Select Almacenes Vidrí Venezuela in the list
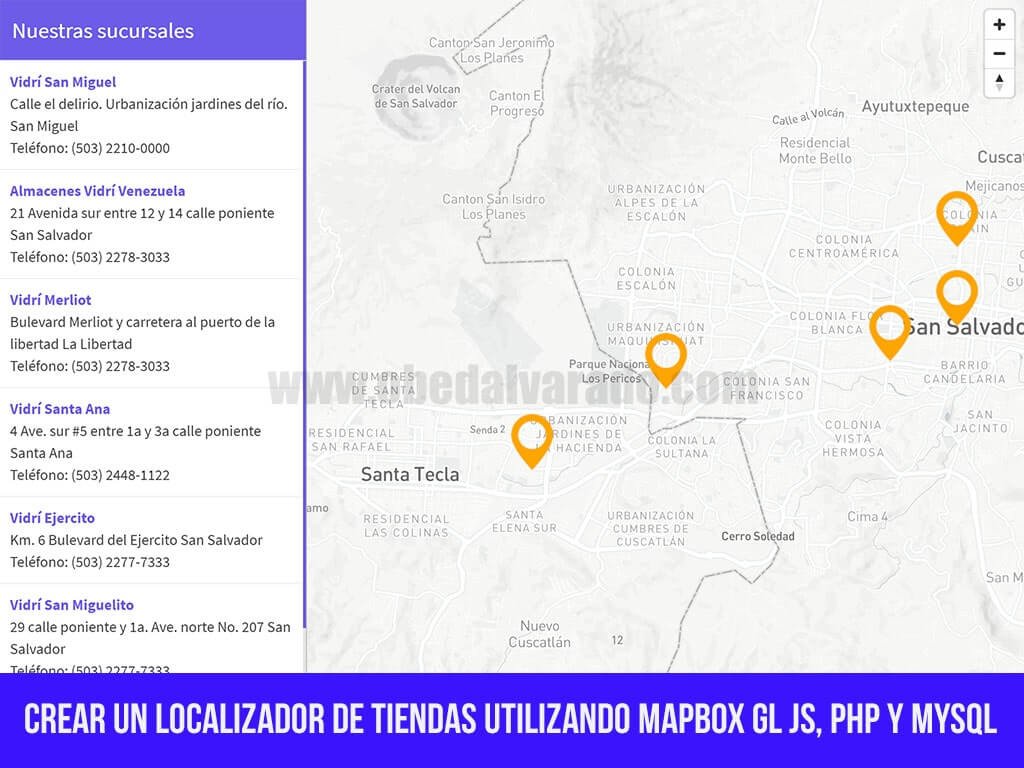Viewport: 1024px width, 768px height. 97,190
